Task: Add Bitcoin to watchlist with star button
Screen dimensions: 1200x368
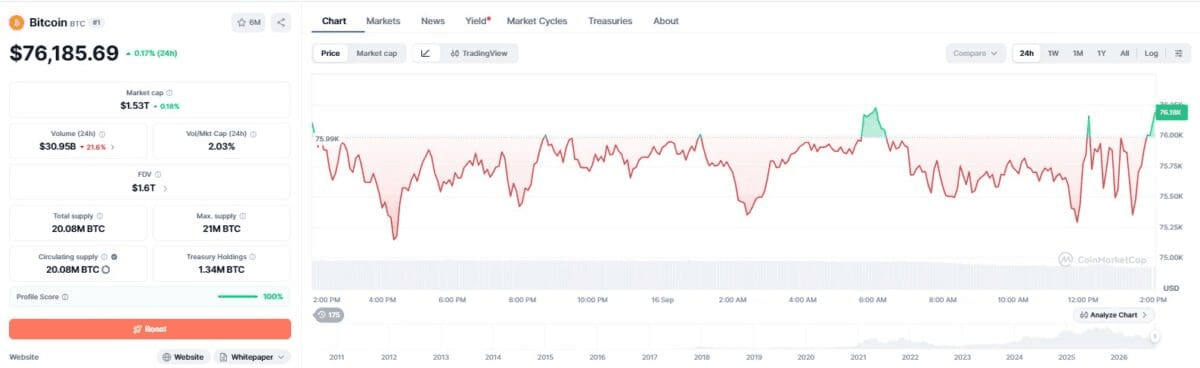Action: point(248,21)
